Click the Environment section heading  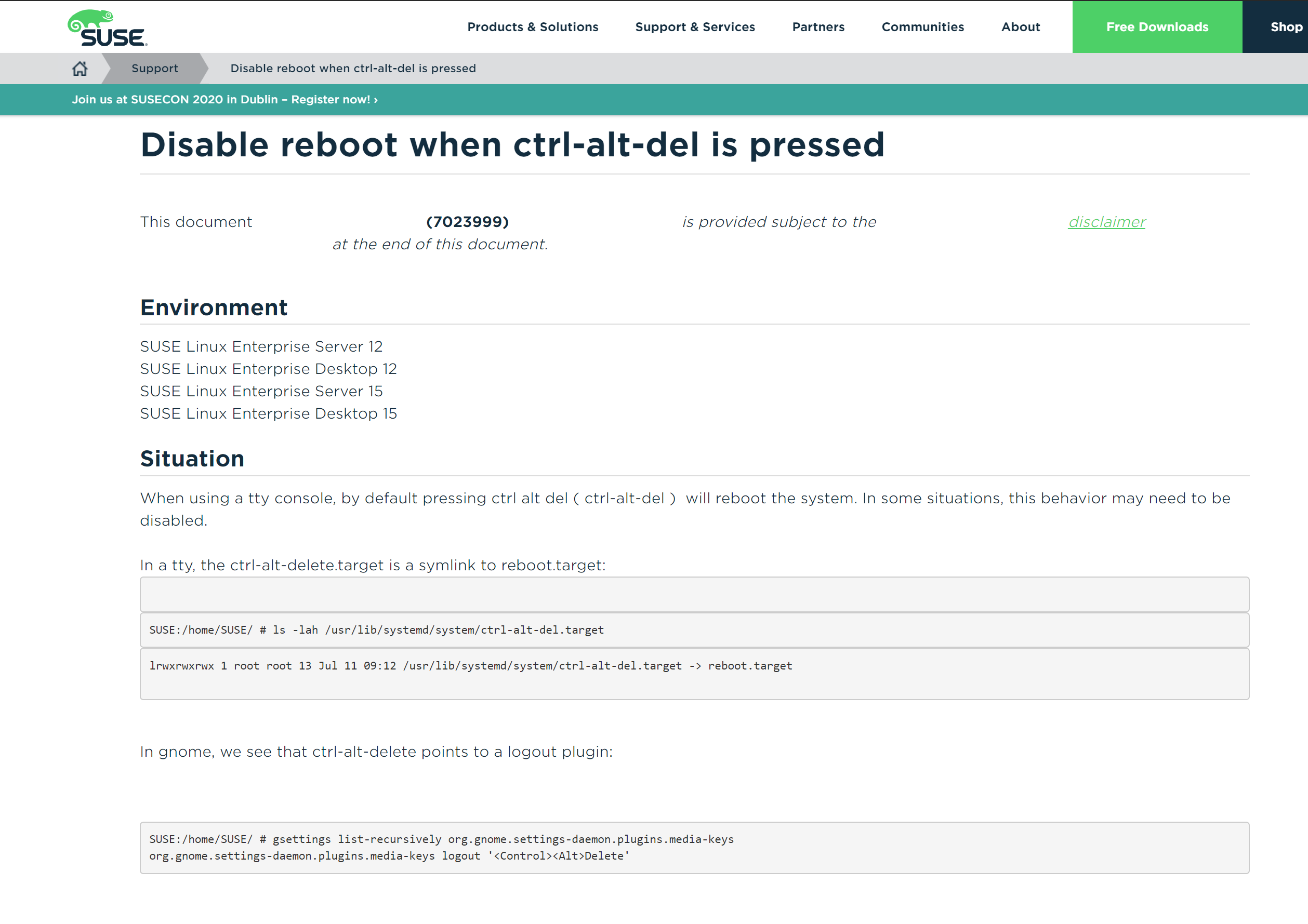coord(214,308)
